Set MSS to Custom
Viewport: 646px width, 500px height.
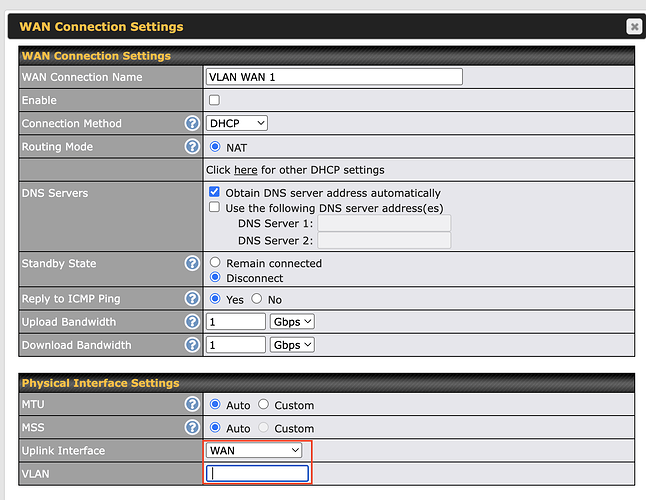pyautogui.click(x=263, y=428)
